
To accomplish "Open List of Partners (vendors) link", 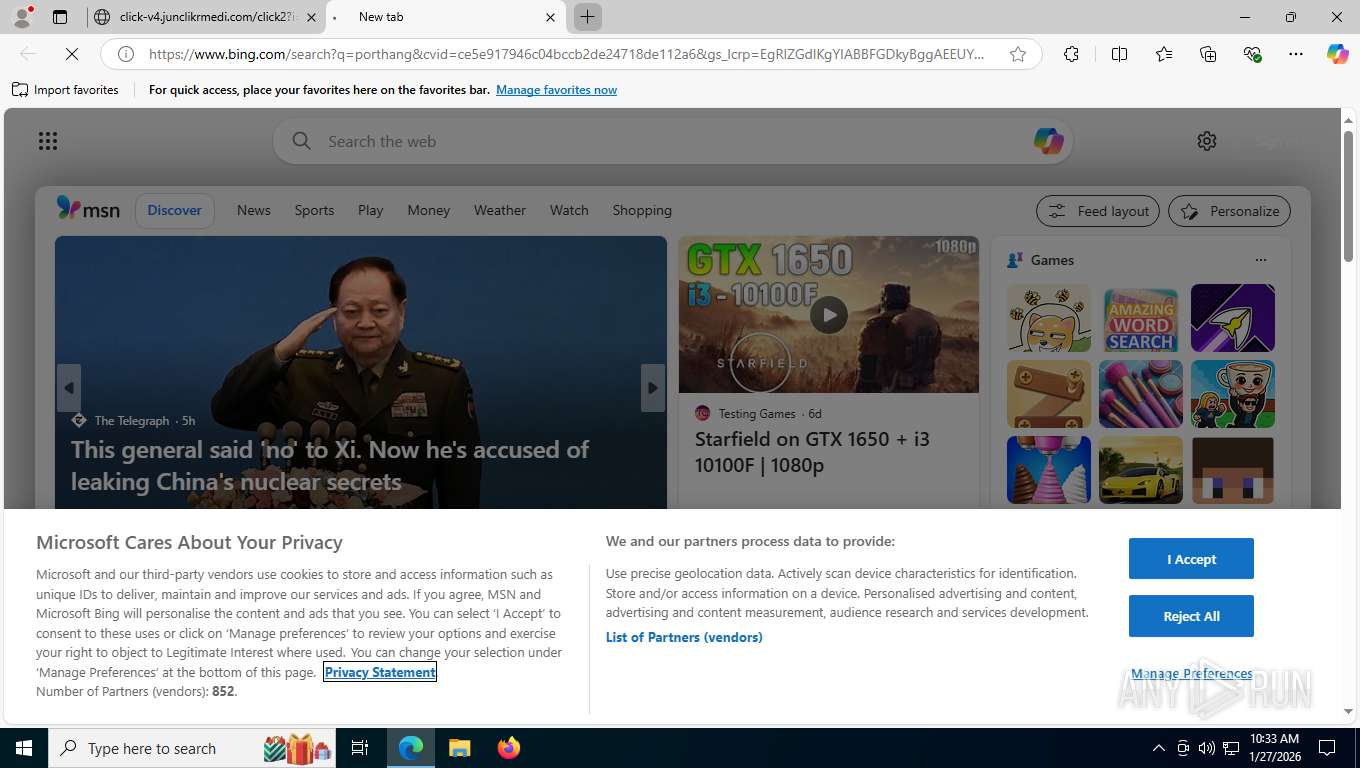I will point(684,637).
